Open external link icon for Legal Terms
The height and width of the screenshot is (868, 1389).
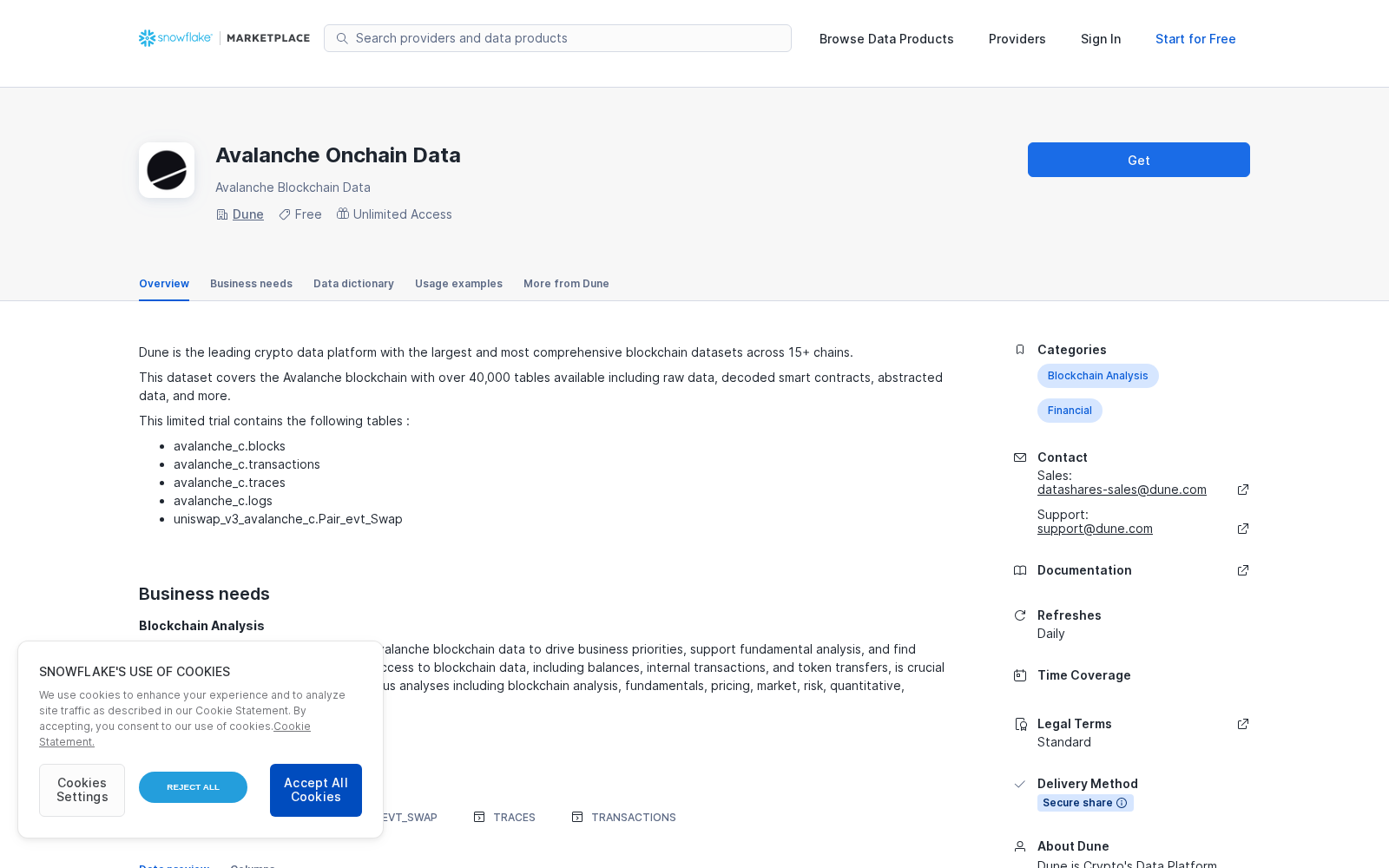tap(1243, 724)
